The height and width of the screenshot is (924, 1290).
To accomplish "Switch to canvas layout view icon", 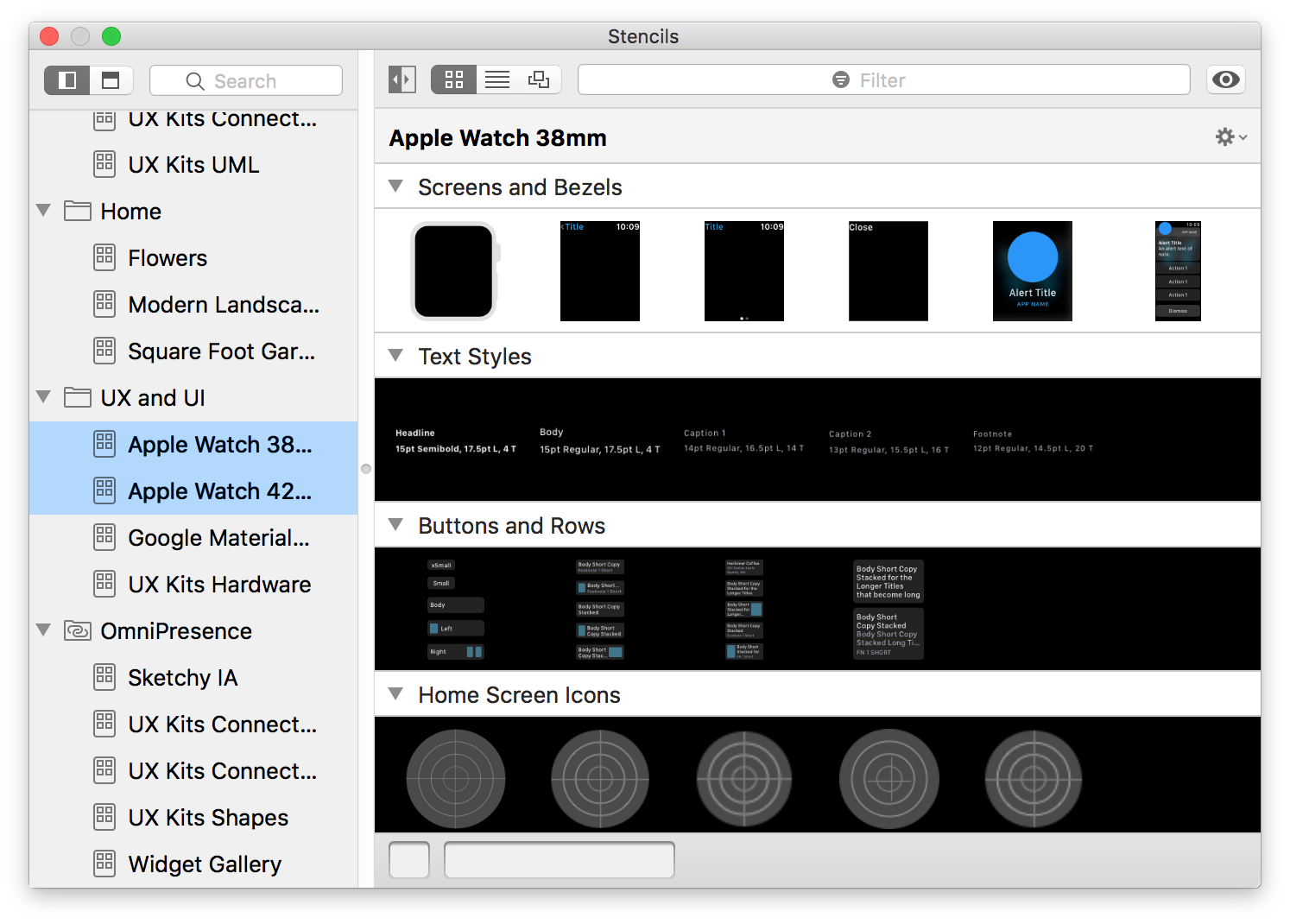I will [x=540, y=79].
